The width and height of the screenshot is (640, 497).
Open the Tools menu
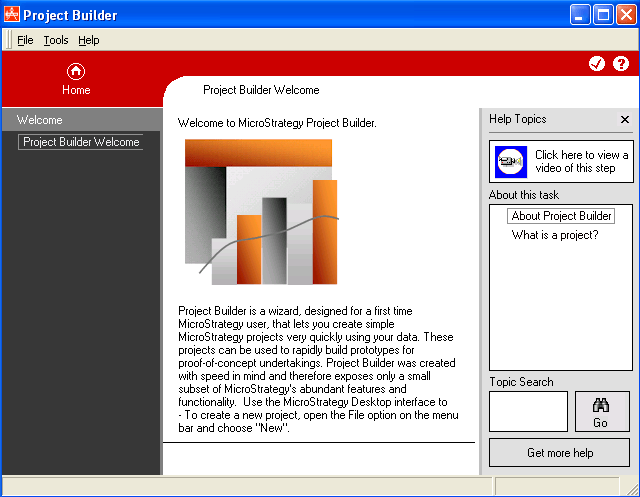point(56,40)
